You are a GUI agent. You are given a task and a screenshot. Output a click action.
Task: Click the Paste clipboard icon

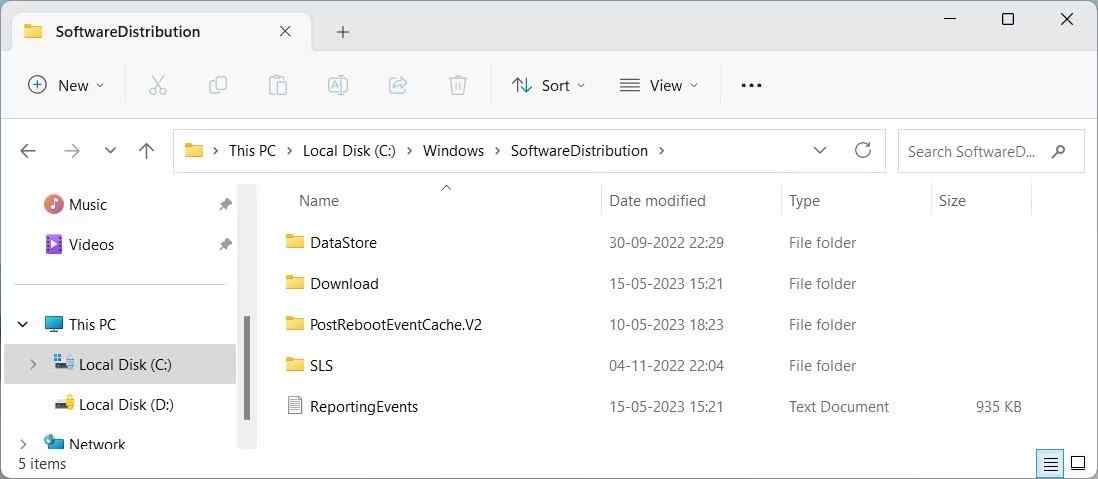[x=278, y=85]
